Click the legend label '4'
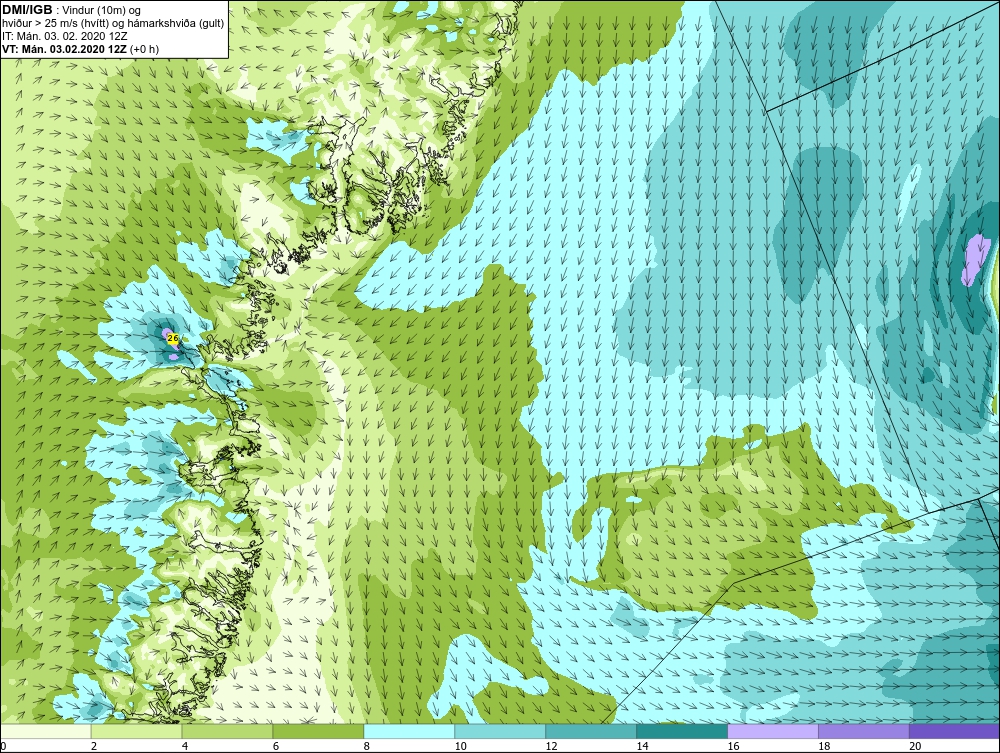Viewport: 1000px width, 753px height. tap(185, 746)
